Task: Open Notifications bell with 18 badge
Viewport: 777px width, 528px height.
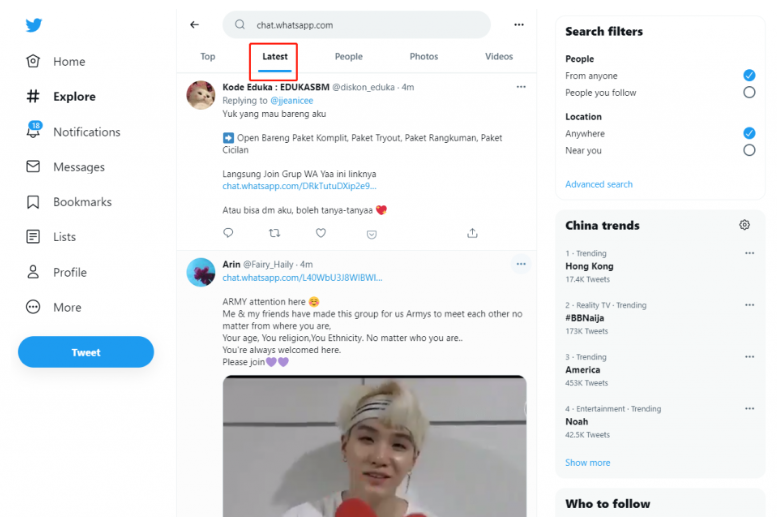Action: click(34, 130)
